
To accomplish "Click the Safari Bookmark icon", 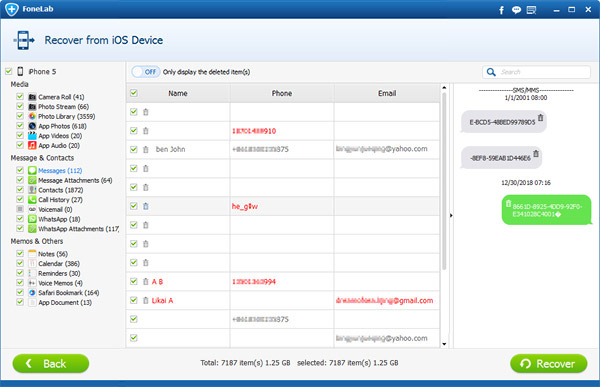I will pyautogui.click(x=32, y=292).
